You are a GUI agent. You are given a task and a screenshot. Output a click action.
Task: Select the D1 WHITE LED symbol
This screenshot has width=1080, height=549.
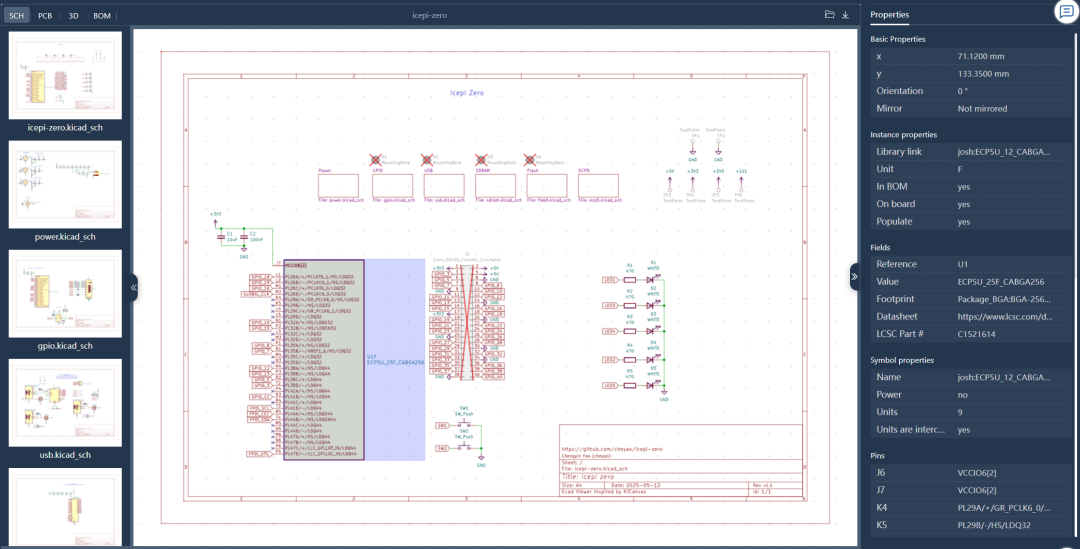pos(652,280)
